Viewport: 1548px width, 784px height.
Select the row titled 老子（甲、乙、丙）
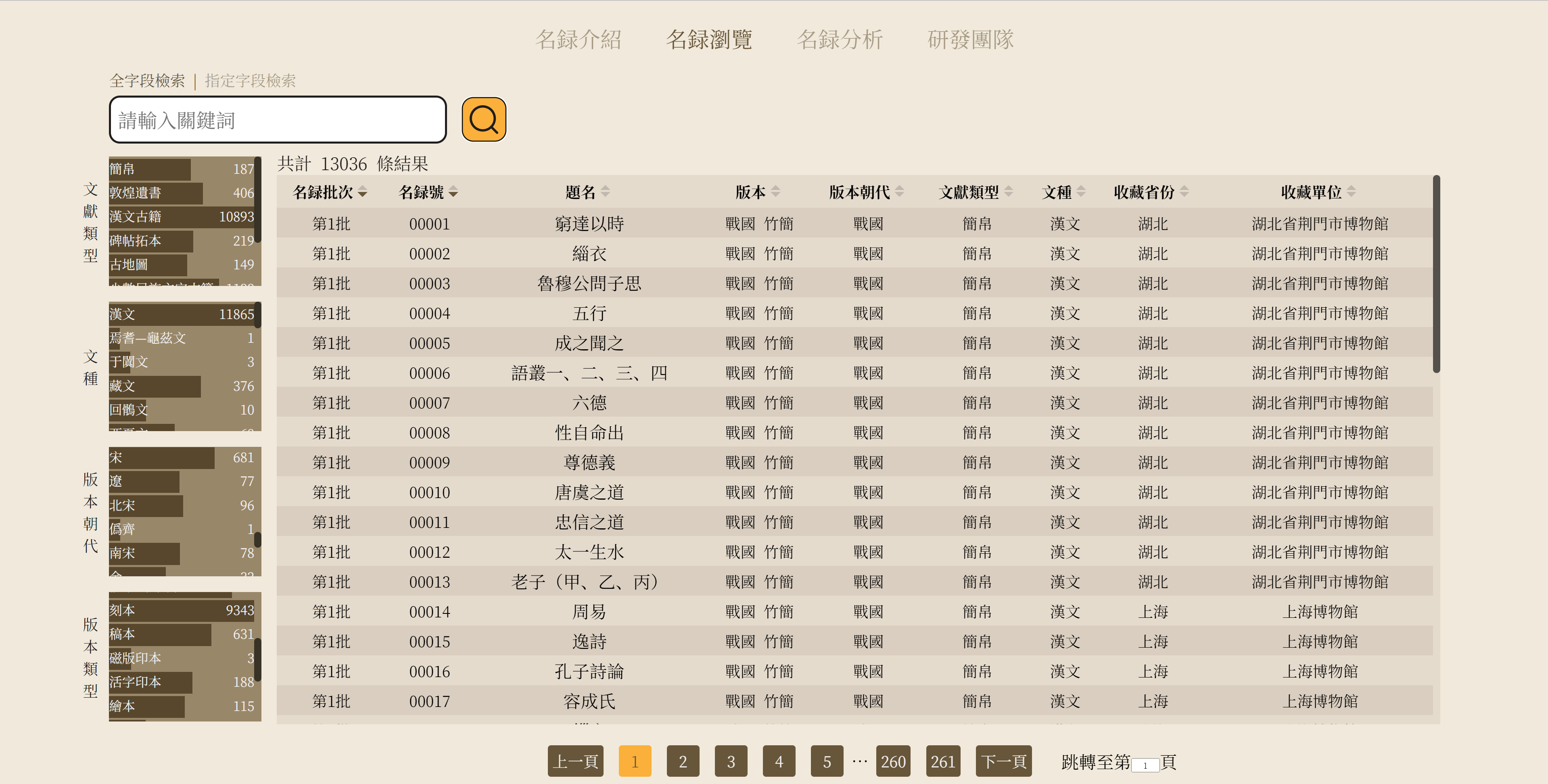tap(854, 582)
